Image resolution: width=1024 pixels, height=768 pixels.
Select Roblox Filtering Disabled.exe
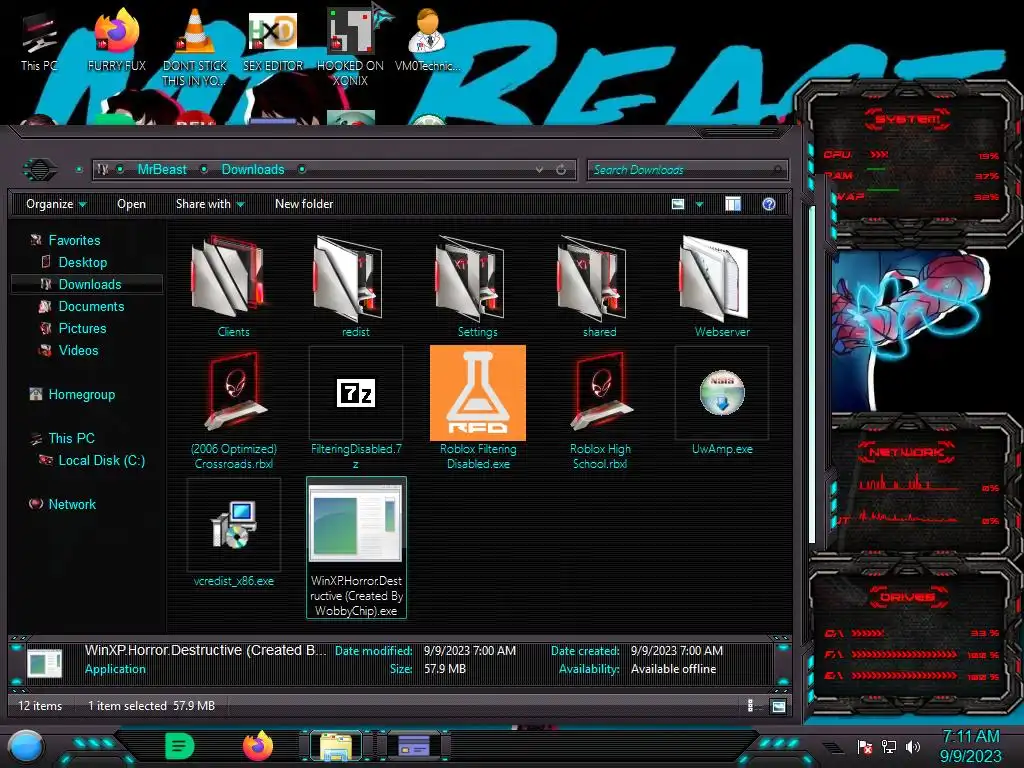tap(477, 409)
